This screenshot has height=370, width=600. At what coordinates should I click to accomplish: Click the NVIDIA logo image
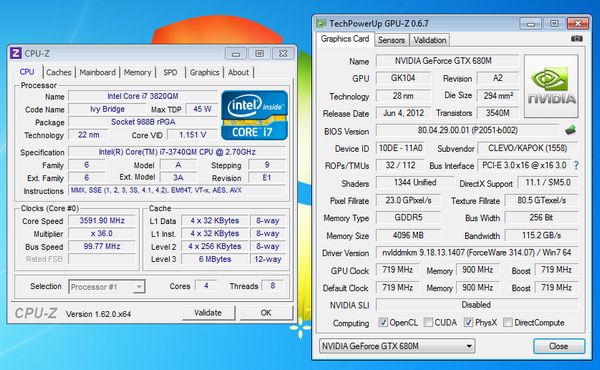point(551,86)
